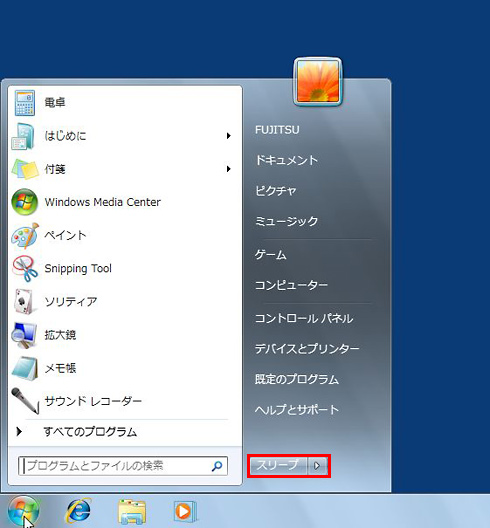Click the 拡大鏡 label
Image resolution: width=490 pixels, height=528 pixels.
(60, 335)
